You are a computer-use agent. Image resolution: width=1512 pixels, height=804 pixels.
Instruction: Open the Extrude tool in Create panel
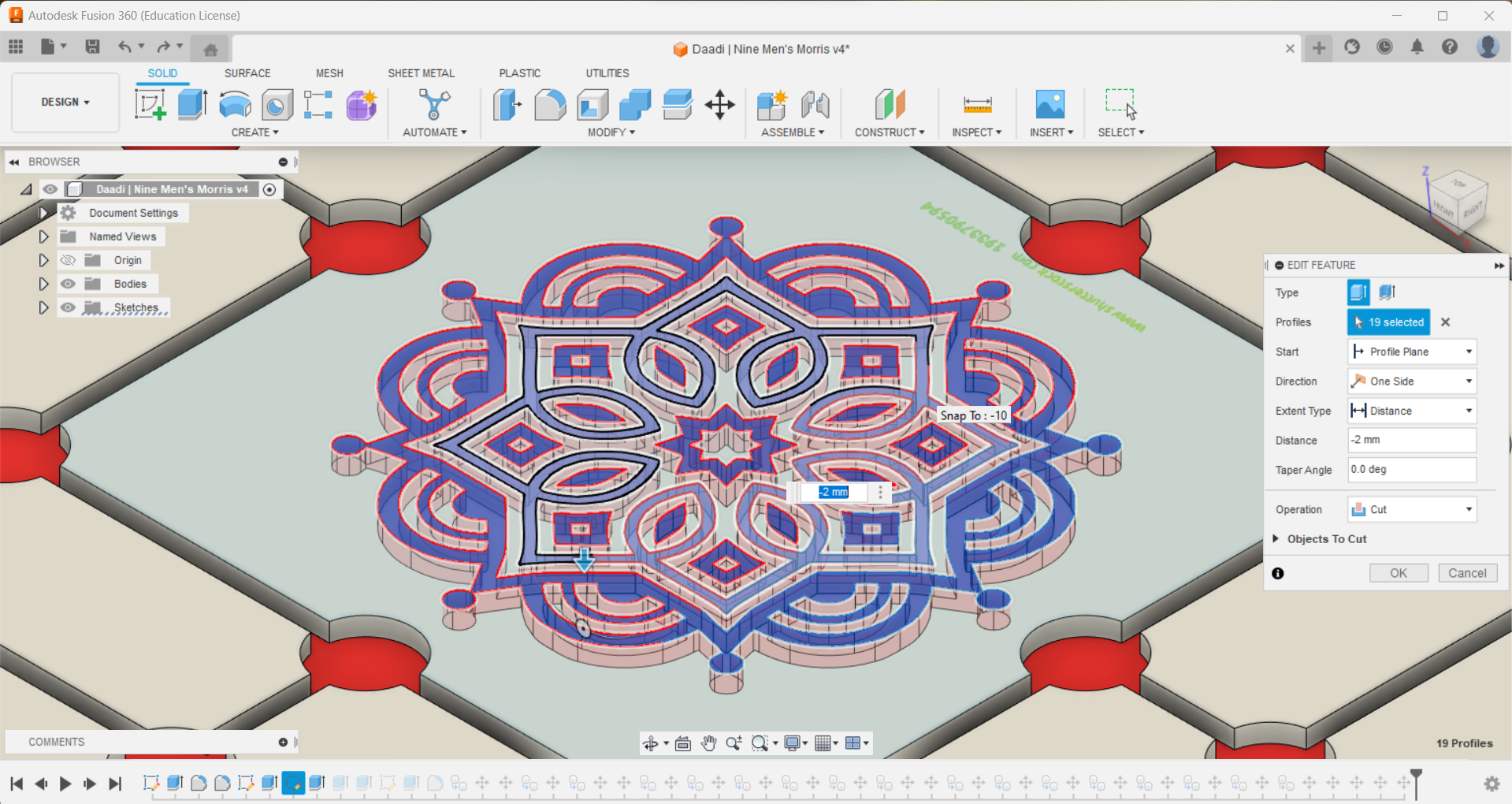[192, 105]
